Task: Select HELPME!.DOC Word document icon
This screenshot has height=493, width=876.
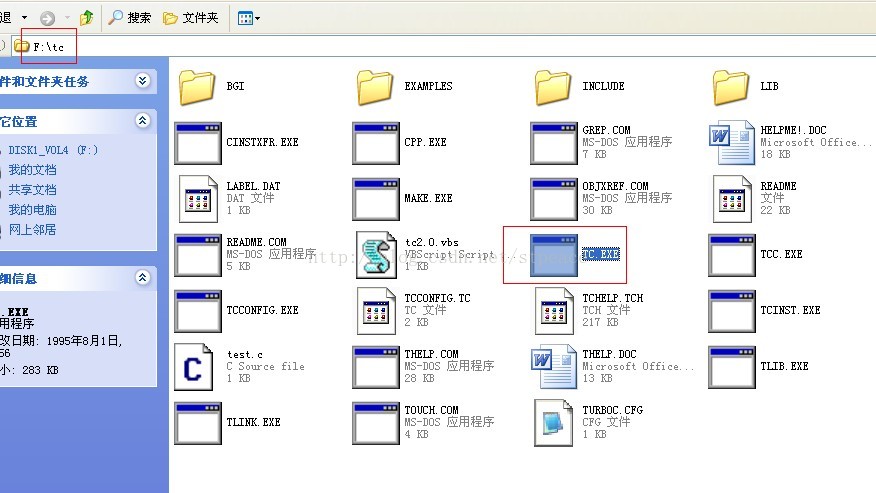Action: coord(732,143)
